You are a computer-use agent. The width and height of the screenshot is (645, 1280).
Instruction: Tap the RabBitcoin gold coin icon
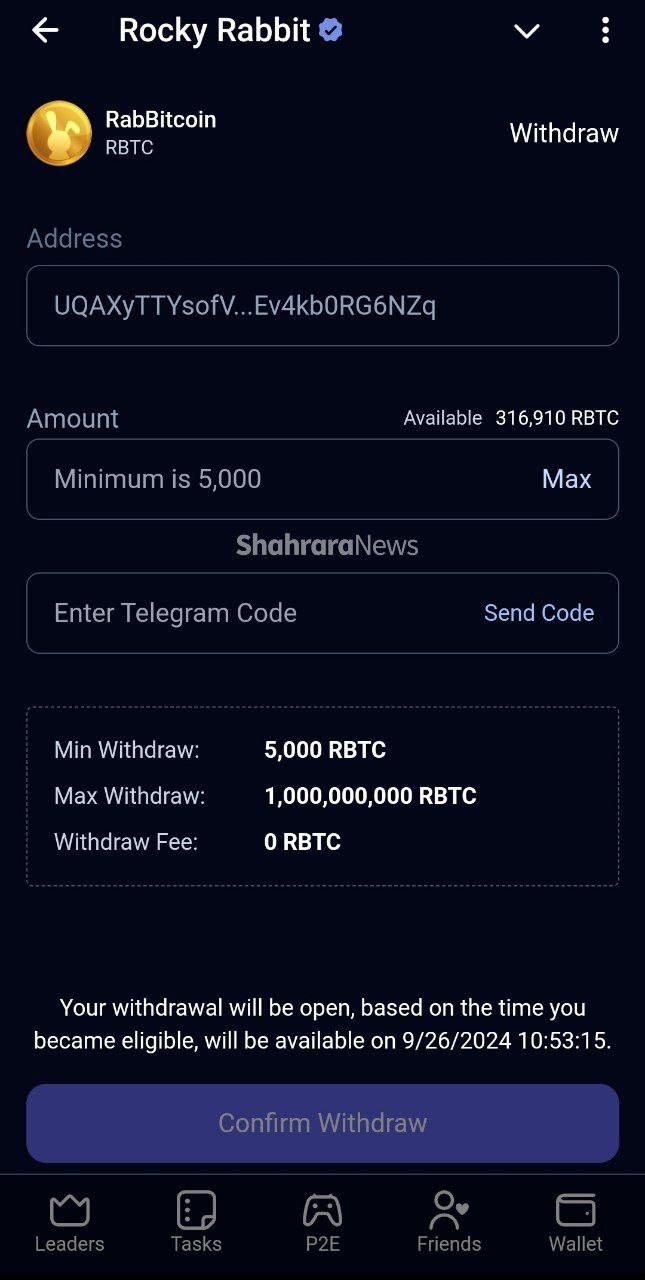(x=59, y=133)
